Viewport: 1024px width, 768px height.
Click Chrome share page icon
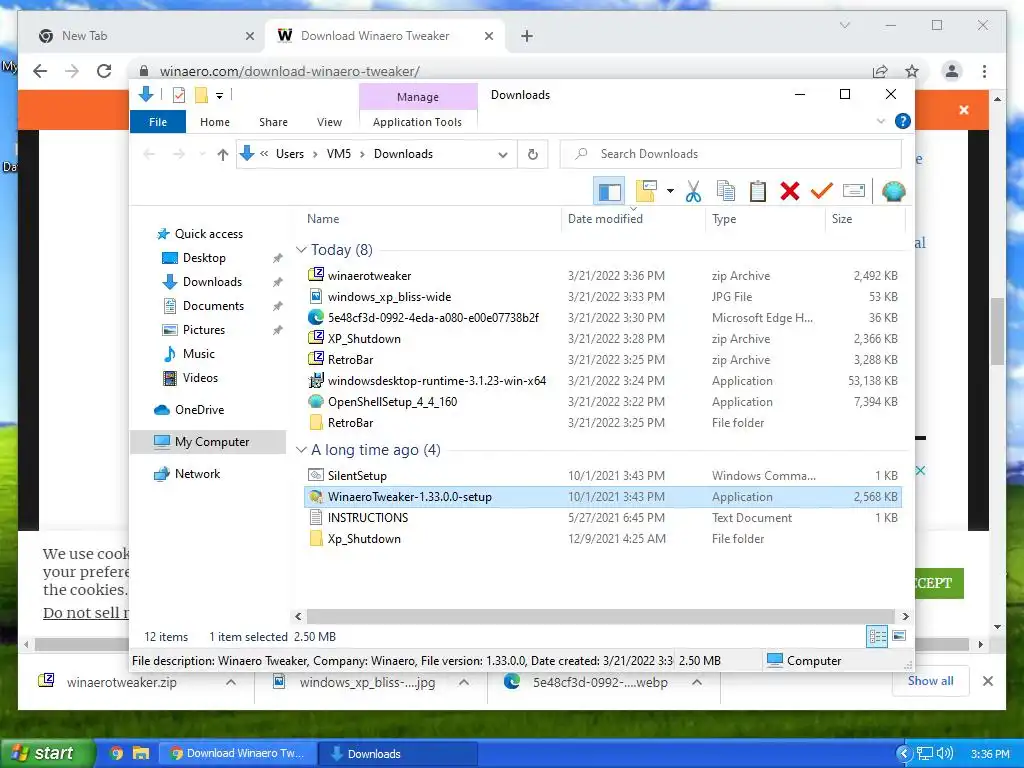[880, 71]
